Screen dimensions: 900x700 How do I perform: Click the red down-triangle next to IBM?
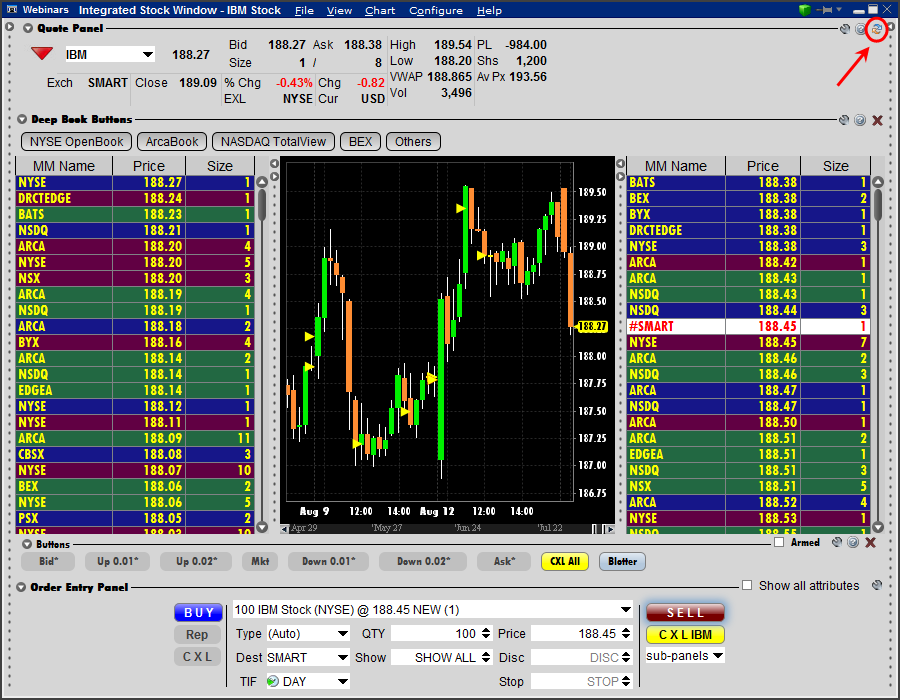coord(42,53)
